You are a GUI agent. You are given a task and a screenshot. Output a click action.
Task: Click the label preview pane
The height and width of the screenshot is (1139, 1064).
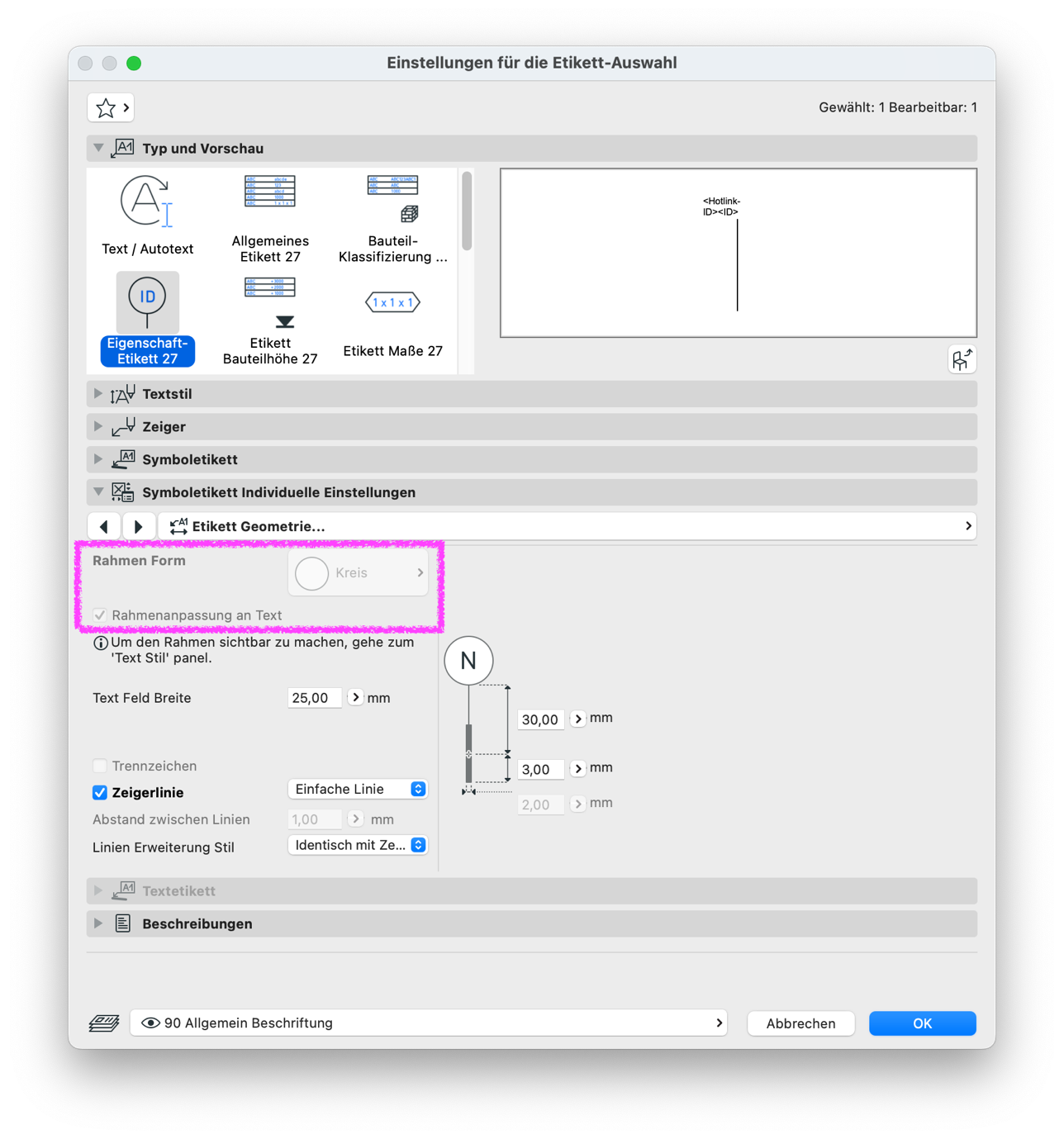click(739, 253)
